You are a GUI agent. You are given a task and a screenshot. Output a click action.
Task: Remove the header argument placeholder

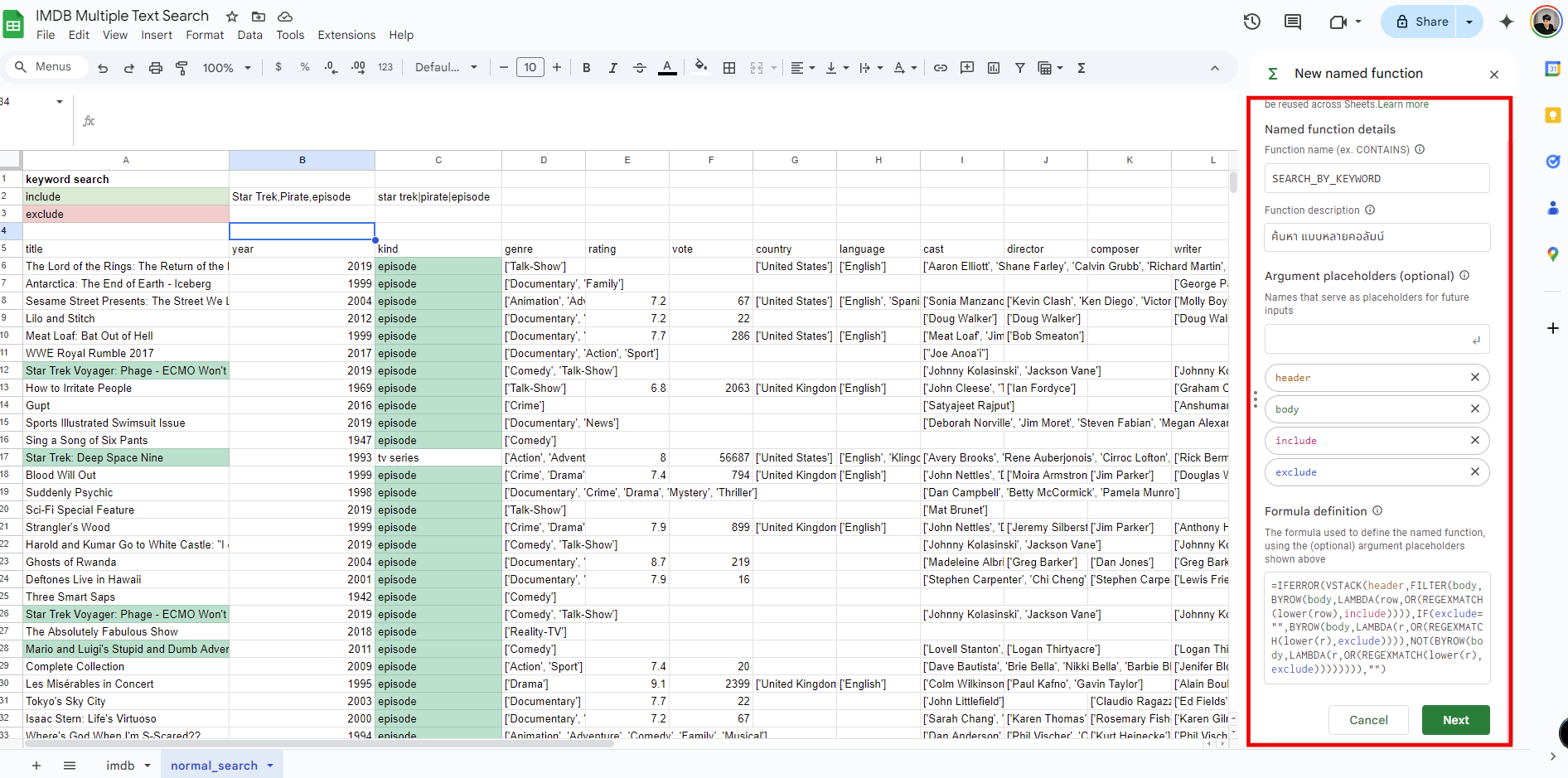tap(1475, 378)
